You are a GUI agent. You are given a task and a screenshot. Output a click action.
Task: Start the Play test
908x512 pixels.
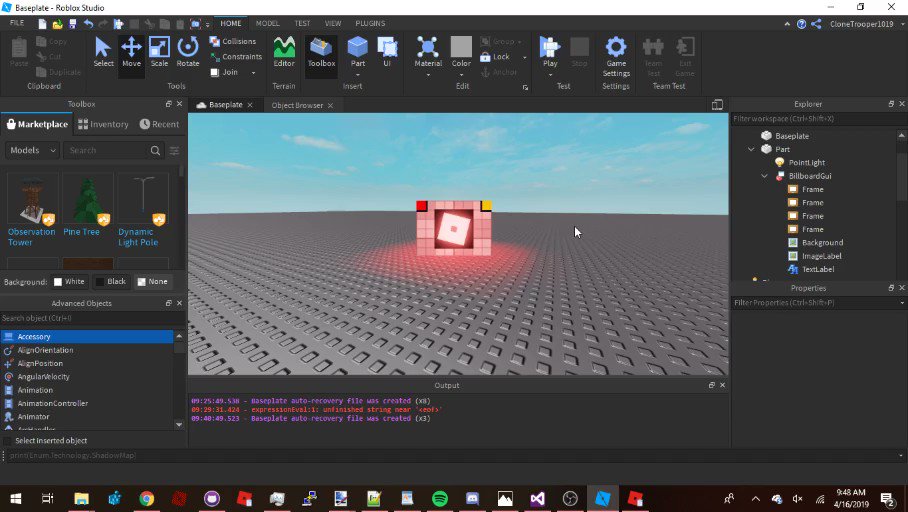[x=550, y=52]
